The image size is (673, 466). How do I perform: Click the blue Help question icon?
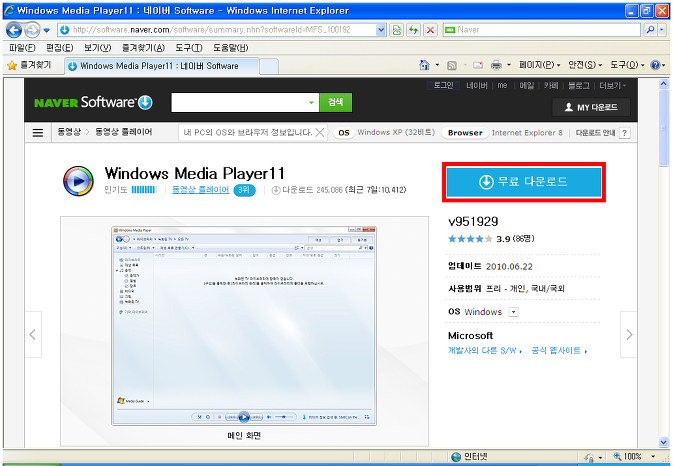coord(655,65)
